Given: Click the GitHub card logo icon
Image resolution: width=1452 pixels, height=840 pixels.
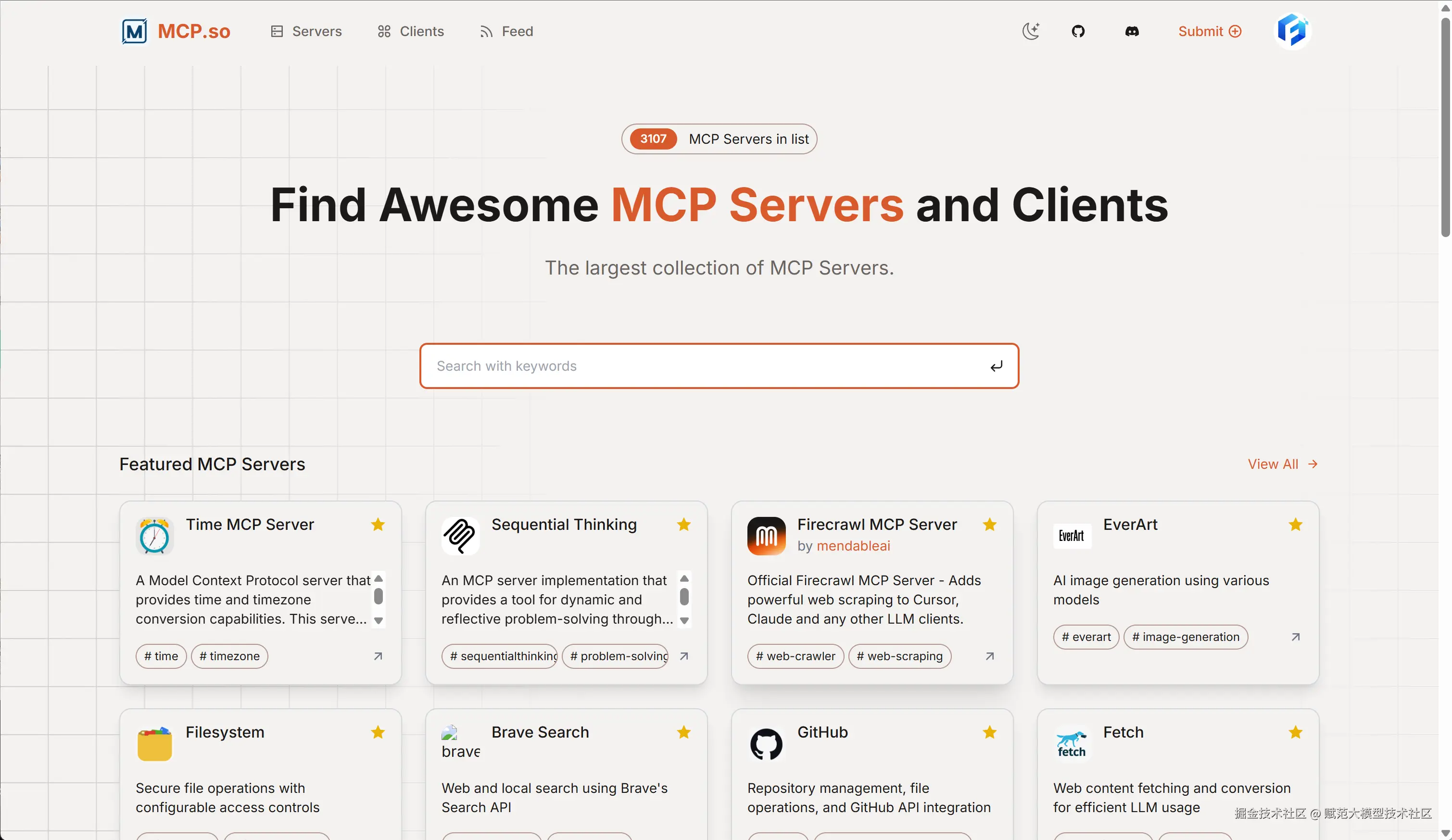Looking at the screenshot, I should [x=766, y=744].
